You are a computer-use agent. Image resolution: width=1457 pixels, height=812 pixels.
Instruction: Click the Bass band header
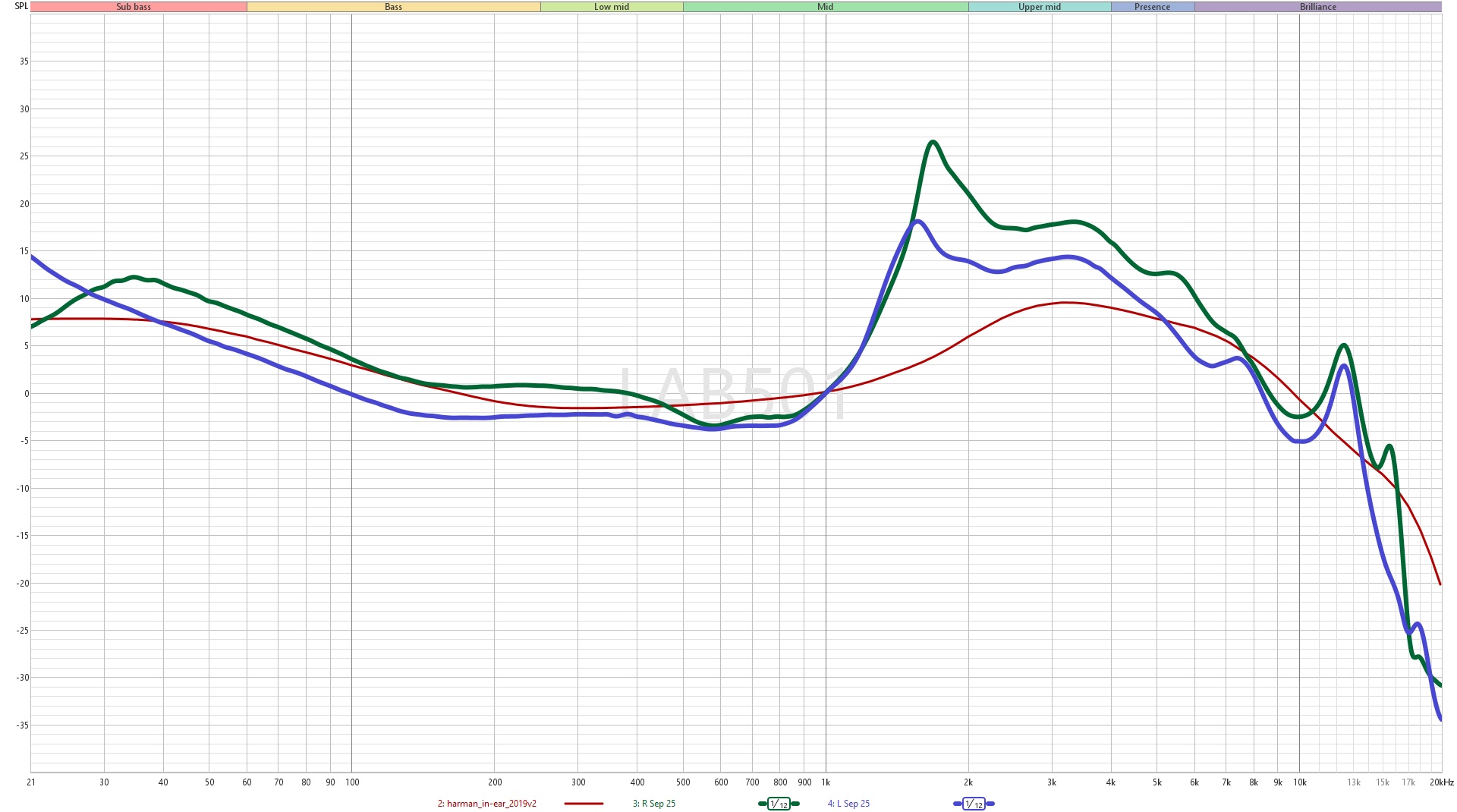point(393,7)
